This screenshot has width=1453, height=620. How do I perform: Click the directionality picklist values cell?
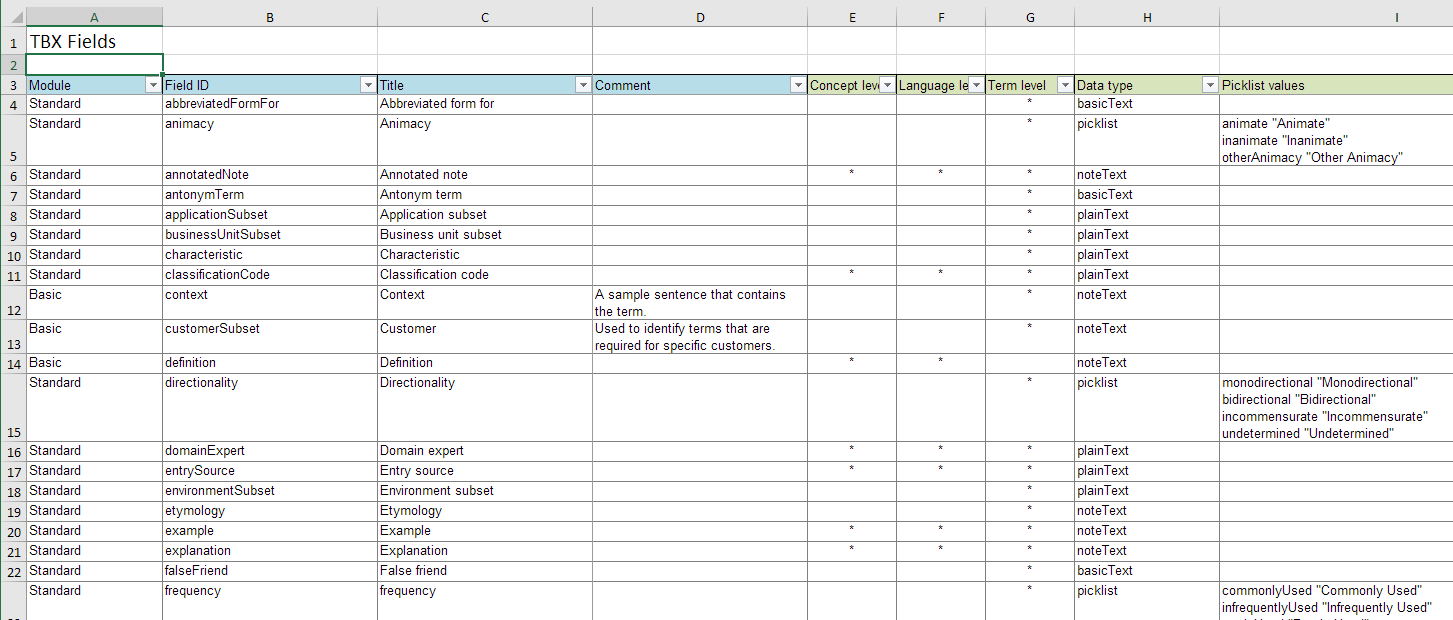1330,408
